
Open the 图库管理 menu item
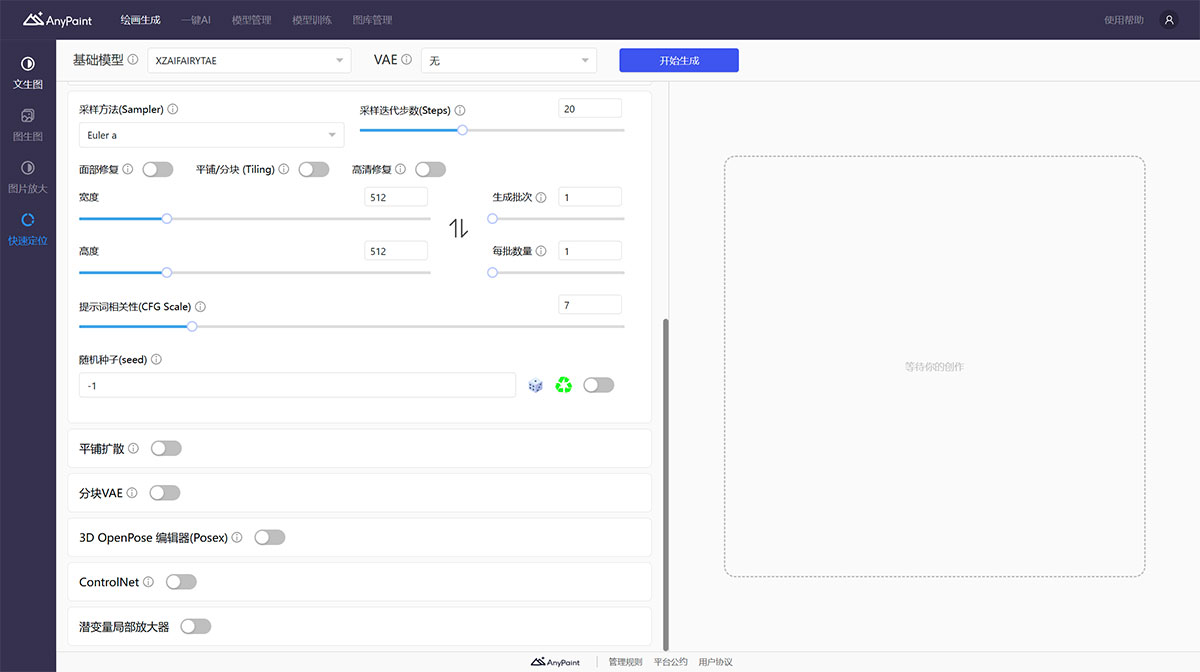point(372,20)
